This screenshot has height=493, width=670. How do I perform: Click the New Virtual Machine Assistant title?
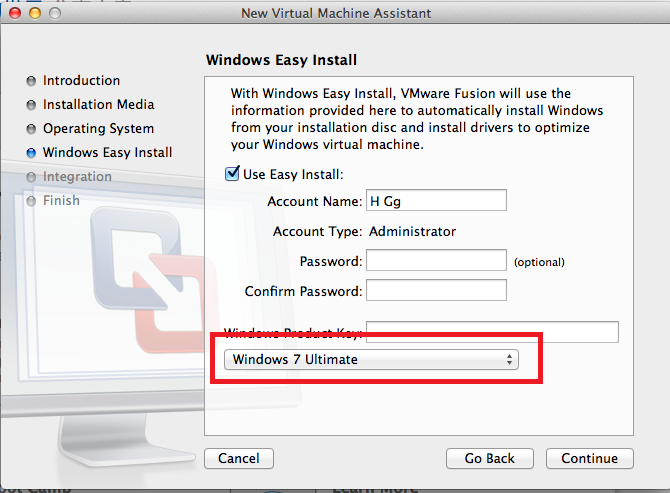(x=336, y=13)
